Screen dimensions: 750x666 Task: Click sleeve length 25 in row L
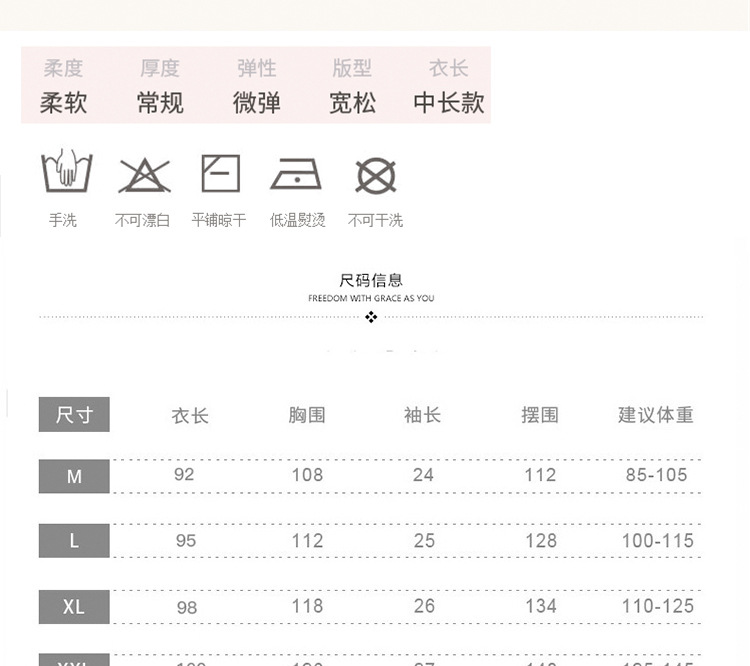(x=424, y=541)
